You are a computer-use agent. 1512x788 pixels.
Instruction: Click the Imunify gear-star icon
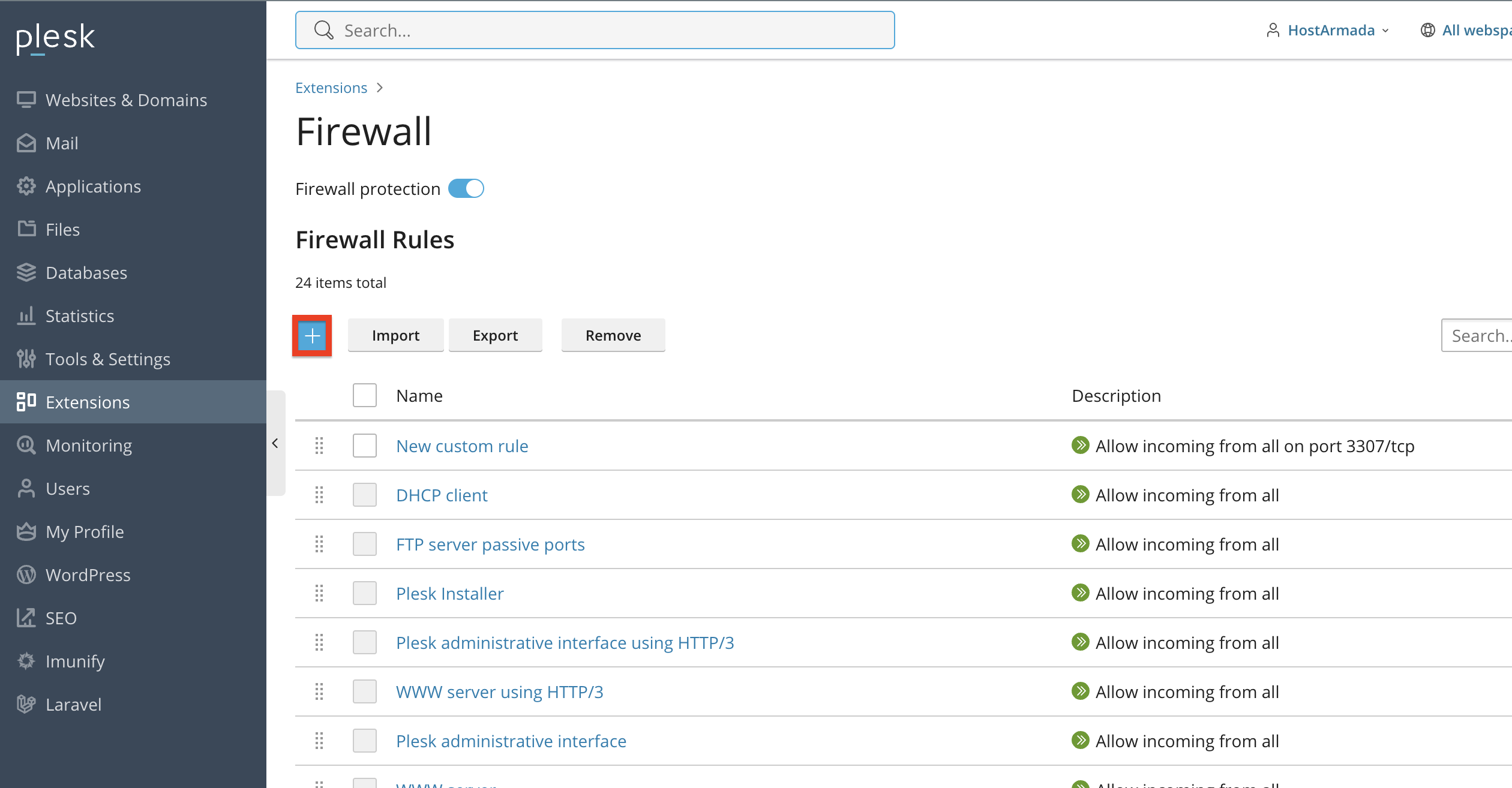[x=26, y=661]
